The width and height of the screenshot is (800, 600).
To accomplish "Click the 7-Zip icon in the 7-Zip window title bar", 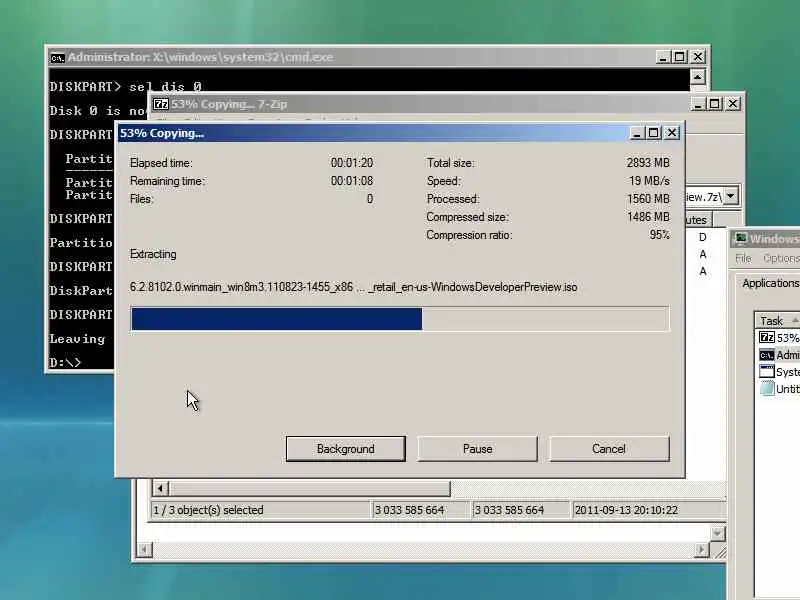I will (x=161, y=104).
